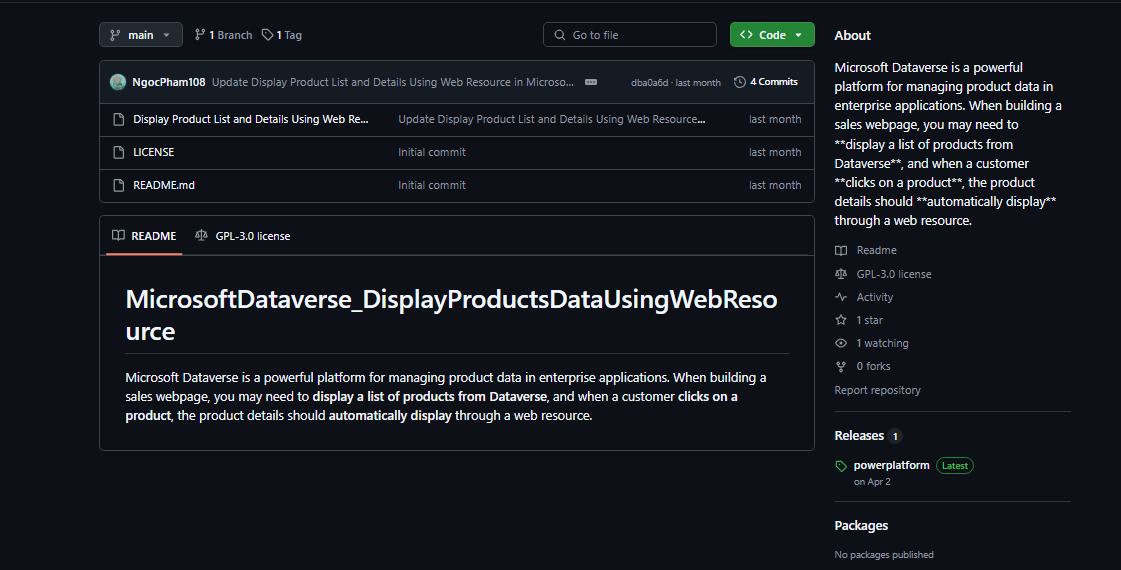Viewport: 1121px width, 570px height.
Task: Switch to the README tab
Action: (144, 236)
